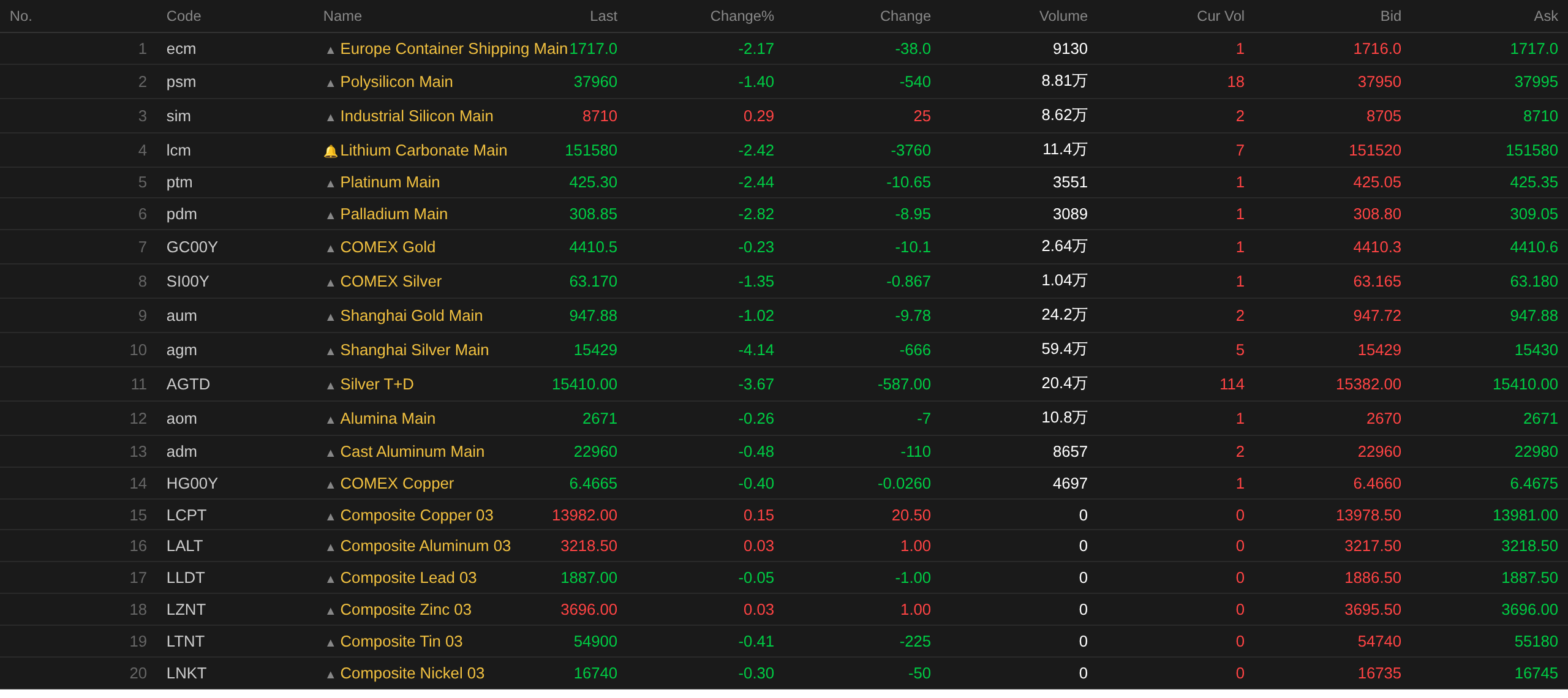Sort by the Cur Vol column header
This screenshot has height=698, width=1568.
coord(1221,16)
